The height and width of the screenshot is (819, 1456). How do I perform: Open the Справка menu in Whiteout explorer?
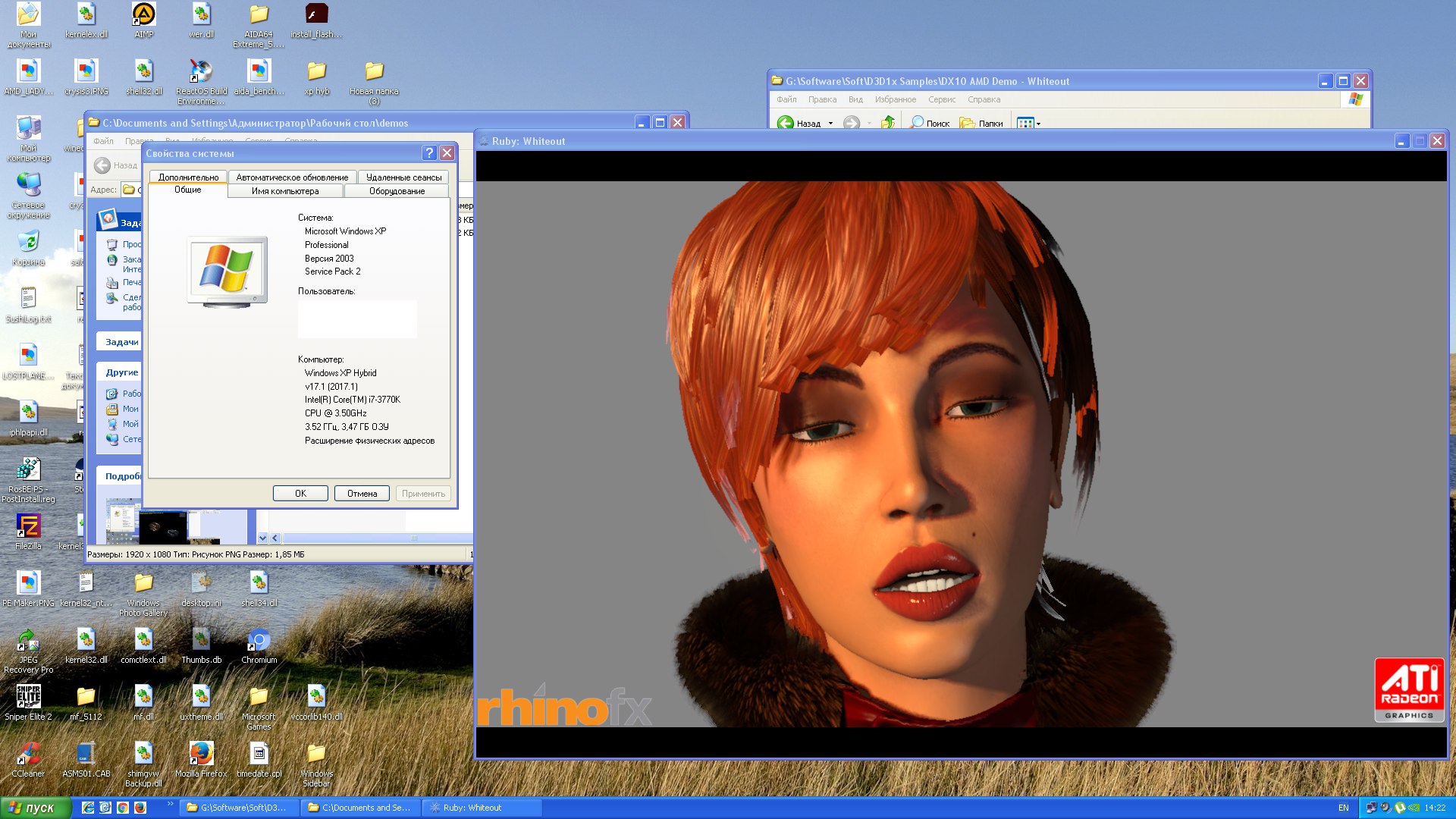984,99
